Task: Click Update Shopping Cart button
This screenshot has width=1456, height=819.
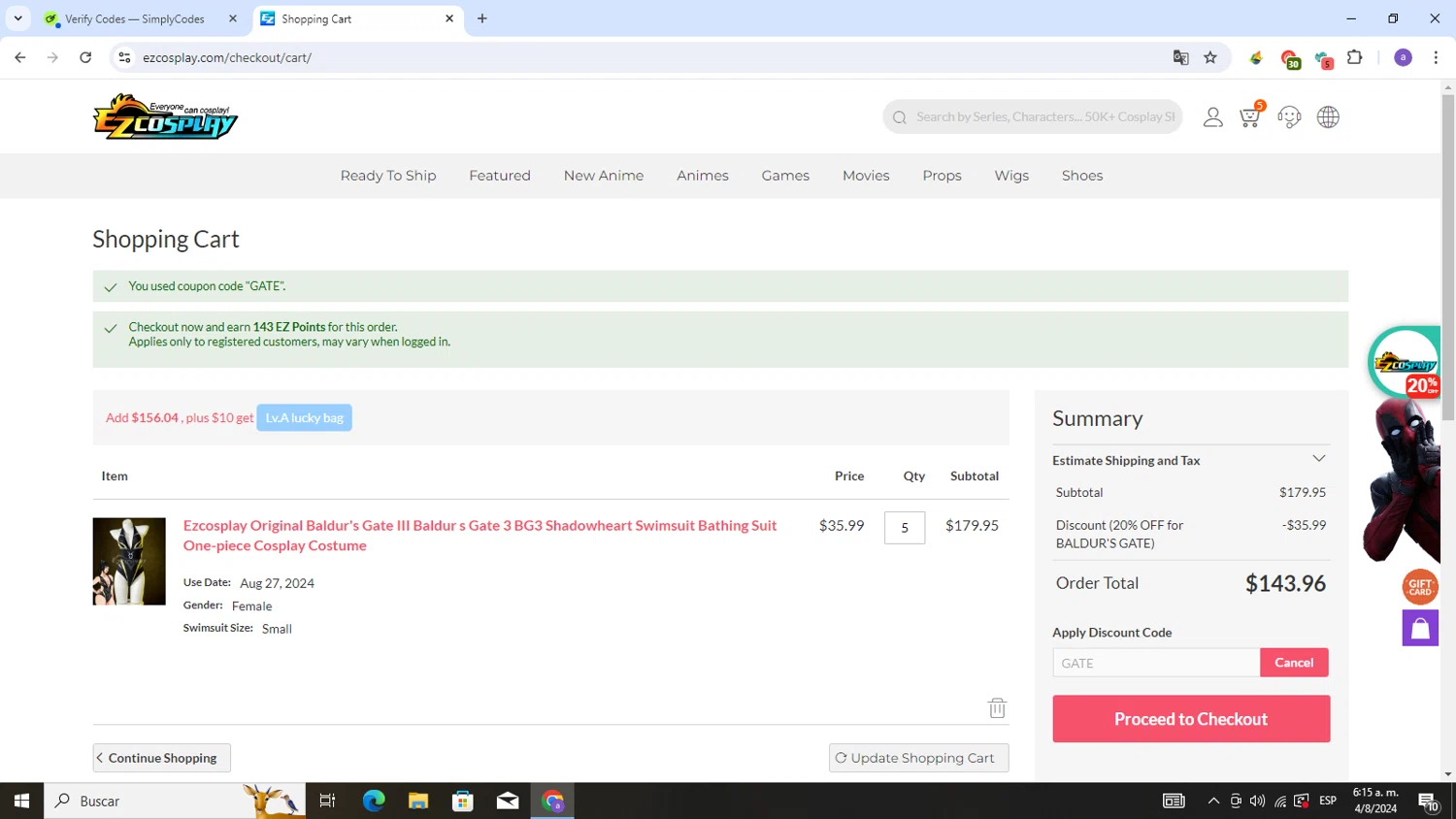Action: pos(918,758)
